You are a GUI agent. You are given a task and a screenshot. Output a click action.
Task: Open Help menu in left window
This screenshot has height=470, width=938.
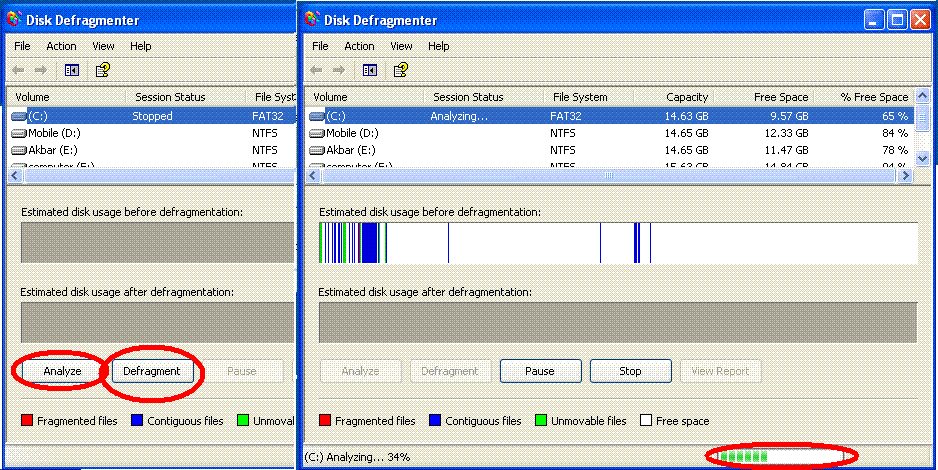point(141,46)
